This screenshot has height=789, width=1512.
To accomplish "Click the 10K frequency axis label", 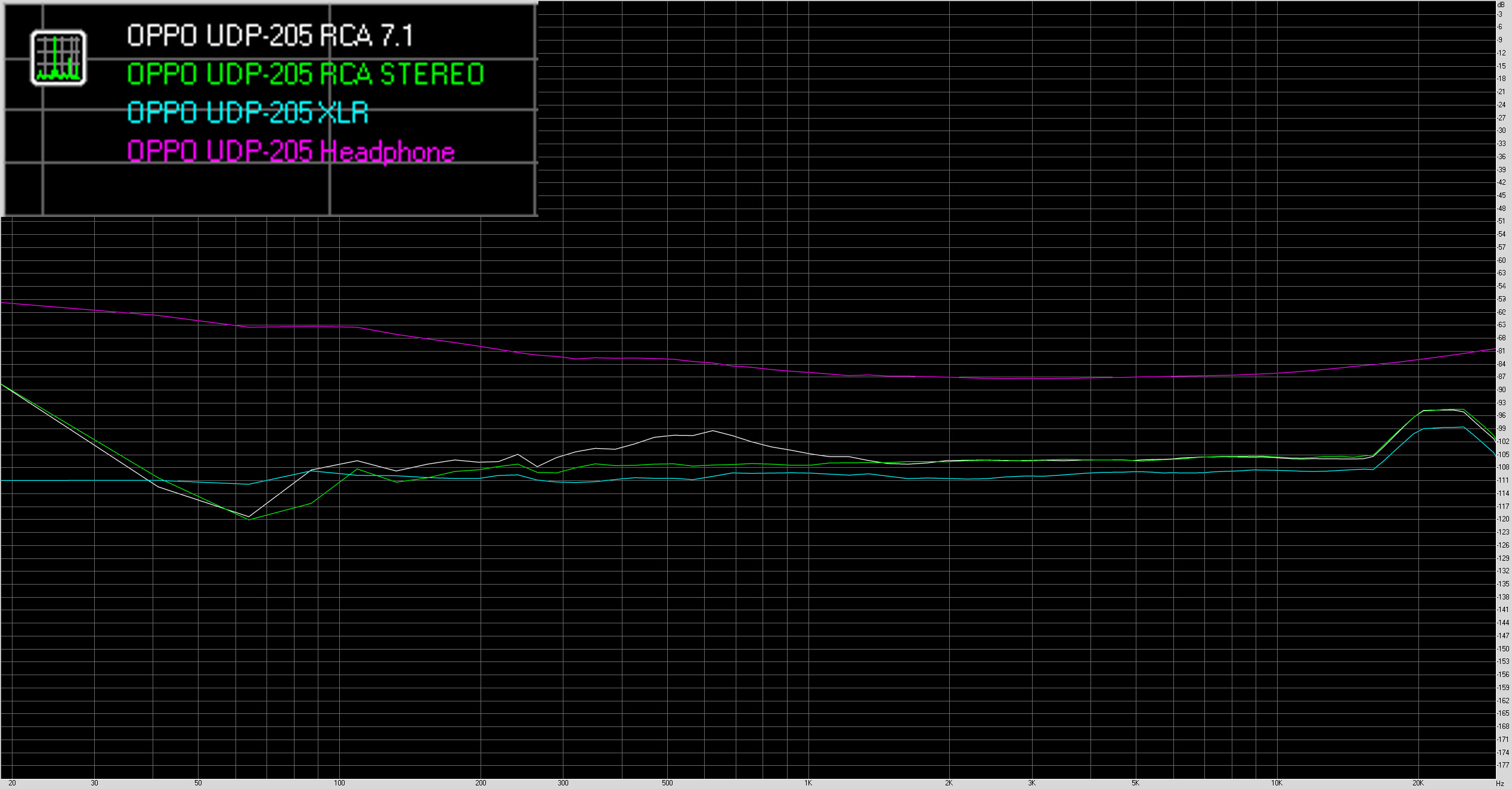I will 1276,783.
